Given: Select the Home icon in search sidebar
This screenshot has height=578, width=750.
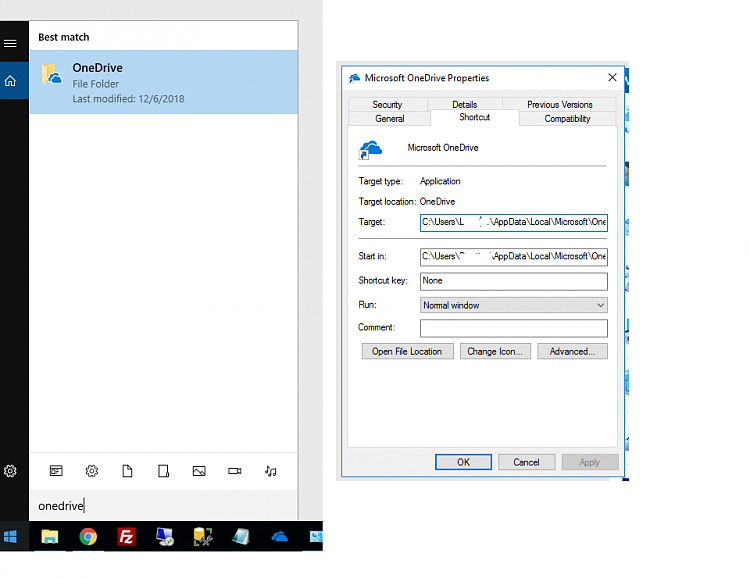Looking at the screenshot, I should tap(10, 81).
